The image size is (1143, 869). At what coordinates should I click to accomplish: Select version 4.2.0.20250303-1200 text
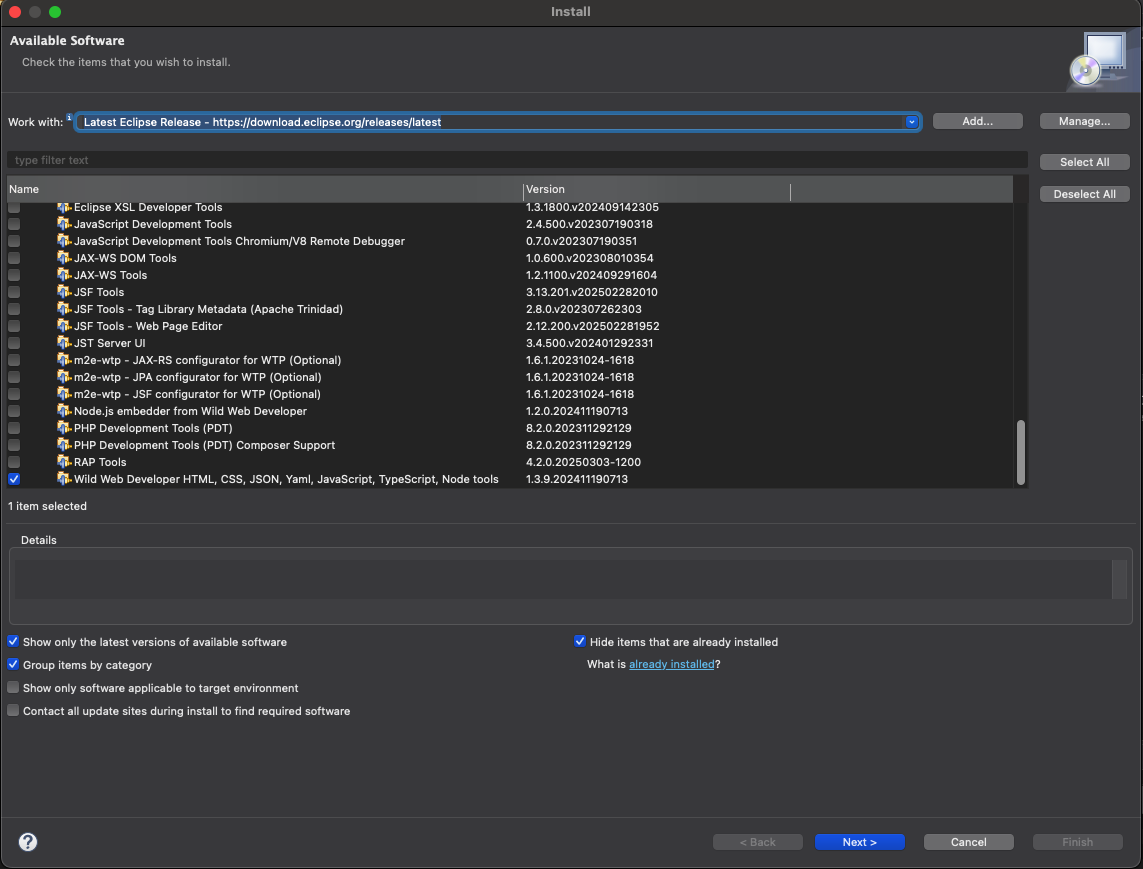coord(583,462)
